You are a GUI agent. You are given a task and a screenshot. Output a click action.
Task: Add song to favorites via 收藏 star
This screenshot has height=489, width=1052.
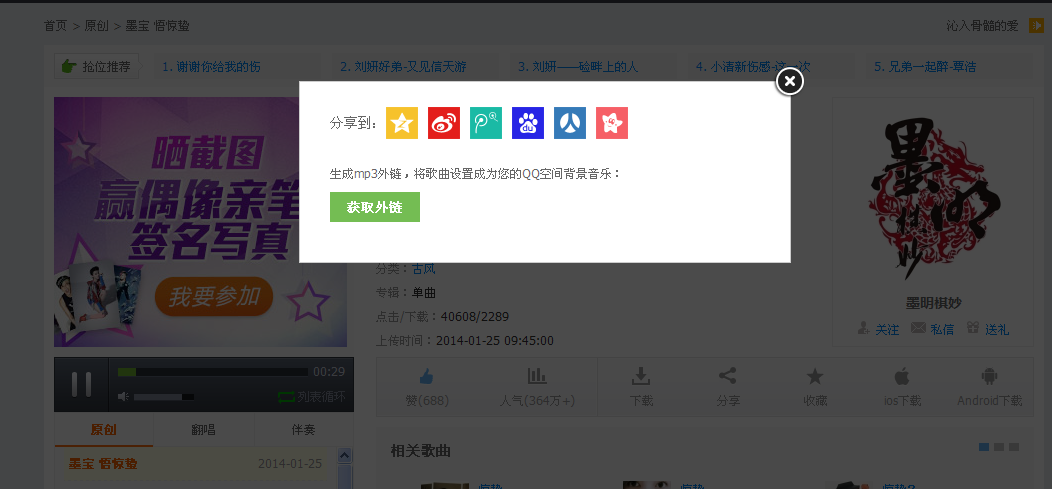pos(815,386)
